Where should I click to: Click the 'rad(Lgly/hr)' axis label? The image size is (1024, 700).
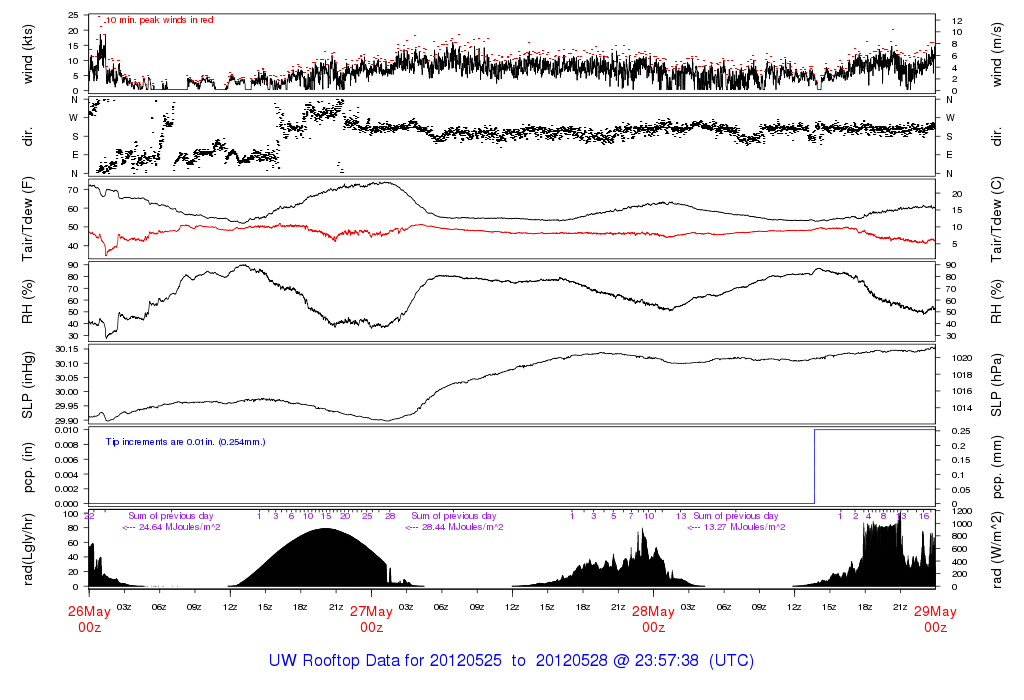tap(27, 549)
